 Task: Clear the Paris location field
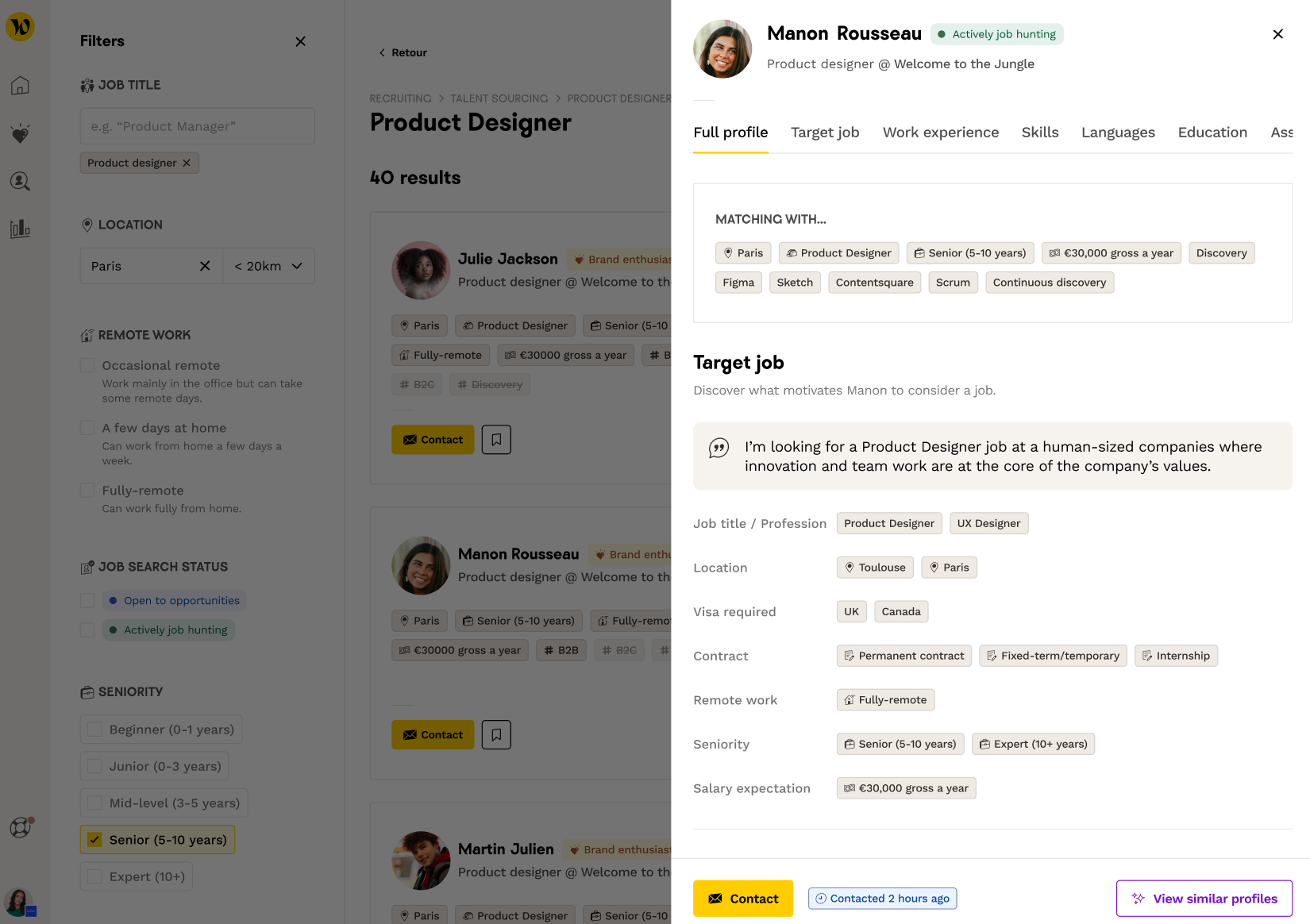coord(205,266)
